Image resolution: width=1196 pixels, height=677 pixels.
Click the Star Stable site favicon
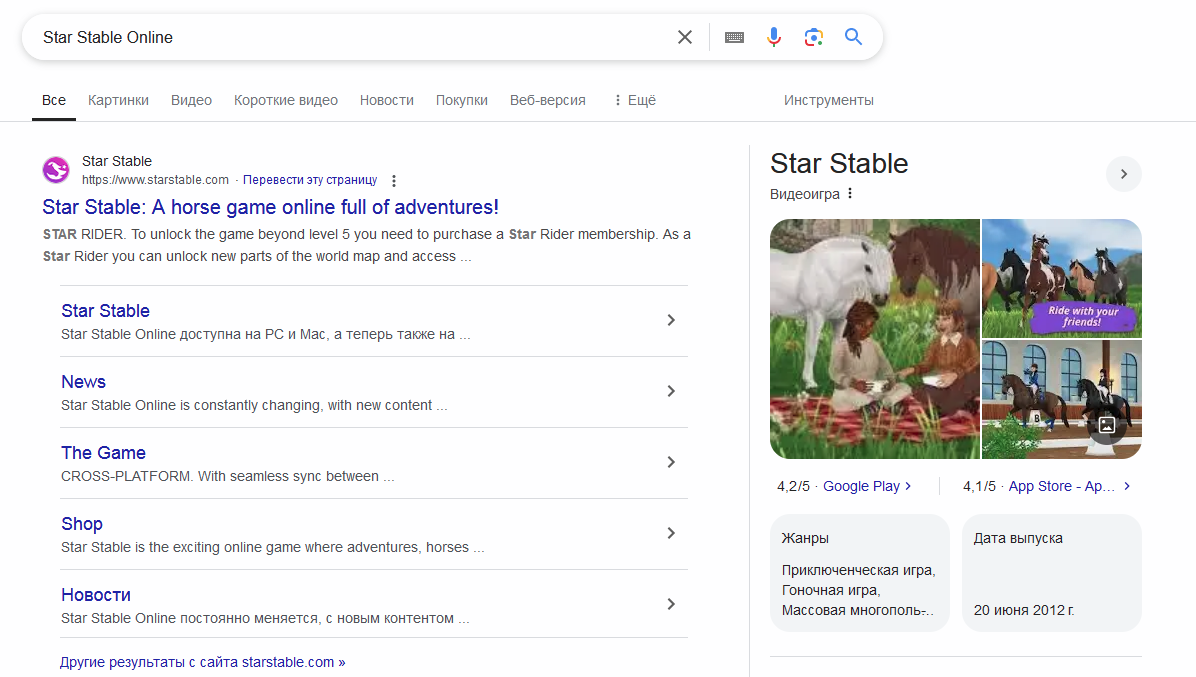tap(56, 170)
